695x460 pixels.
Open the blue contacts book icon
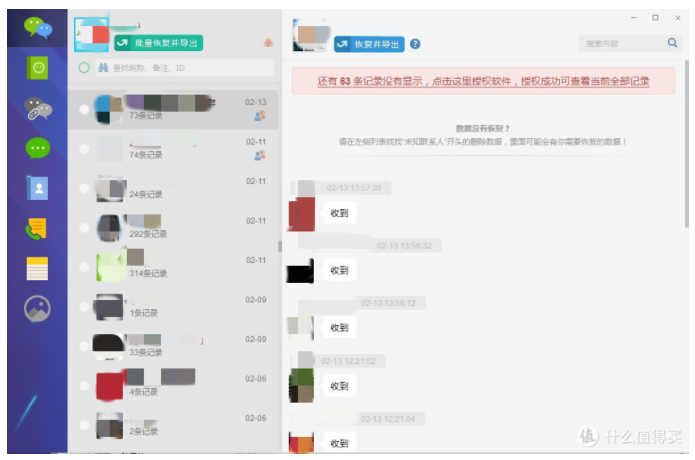pyautogui.click(x=38, y=188)
